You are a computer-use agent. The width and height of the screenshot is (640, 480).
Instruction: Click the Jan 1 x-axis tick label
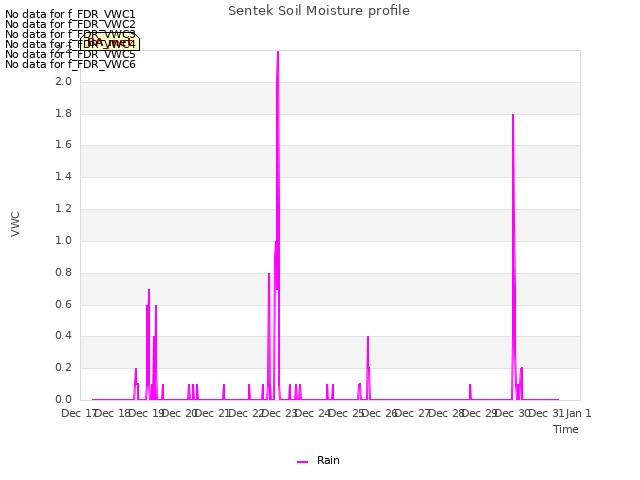coord(578,413)
